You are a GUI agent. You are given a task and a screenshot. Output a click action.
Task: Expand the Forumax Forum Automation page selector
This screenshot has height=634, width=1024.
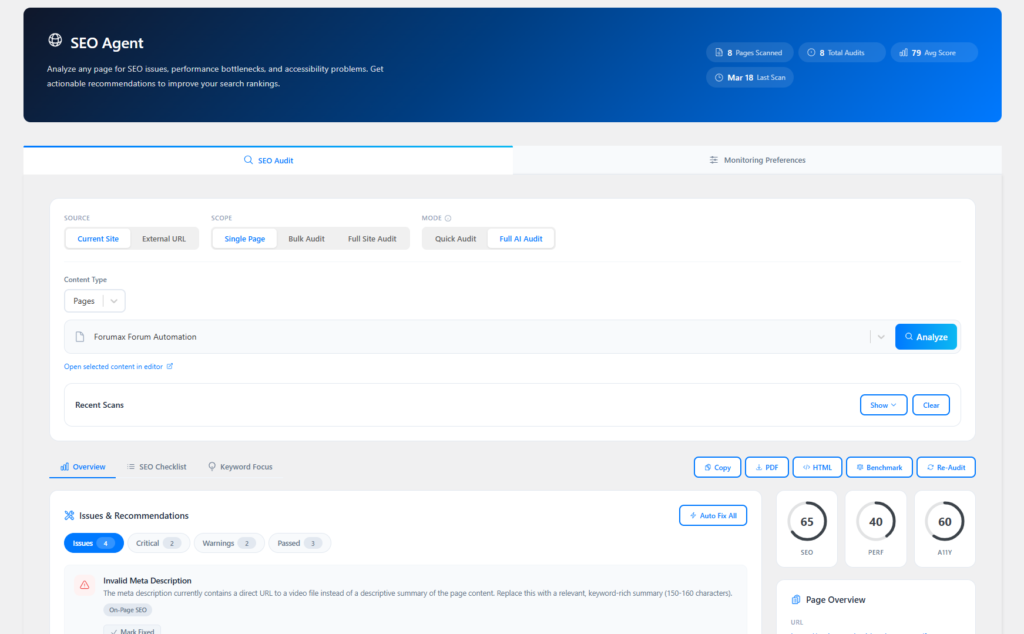[x=881, y=337]
